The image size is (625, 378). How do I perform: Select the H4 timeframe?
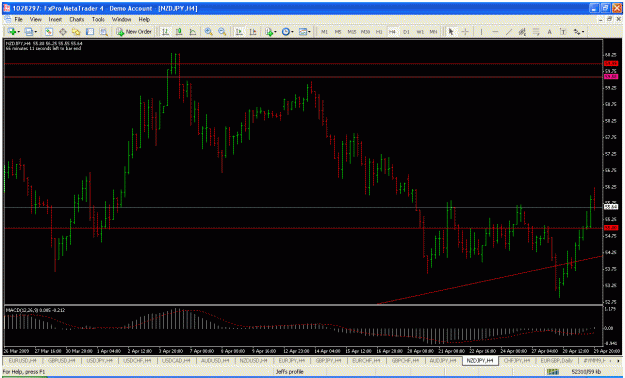393,32
